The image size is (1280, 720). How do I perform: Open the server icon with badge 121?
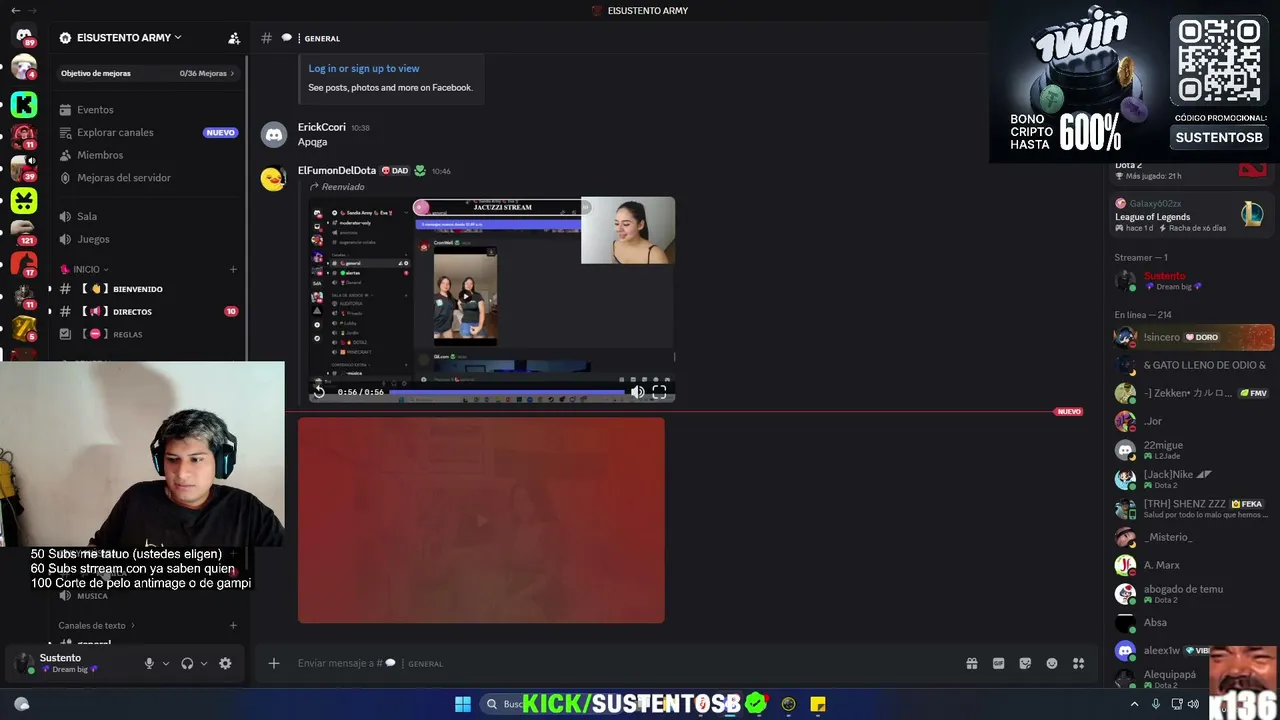pos(24,232)
